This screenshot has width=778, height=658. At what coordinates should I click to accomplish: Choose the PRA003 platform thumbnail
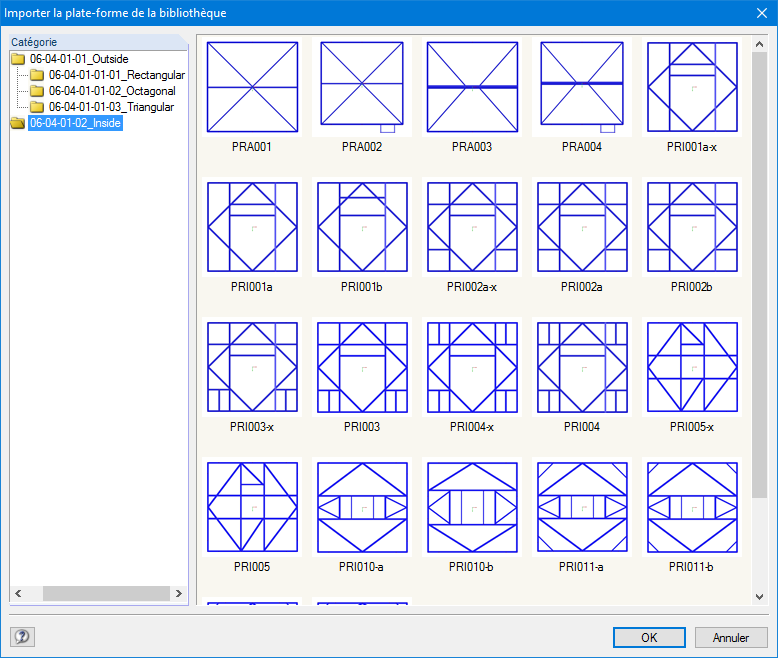point(472,87)
